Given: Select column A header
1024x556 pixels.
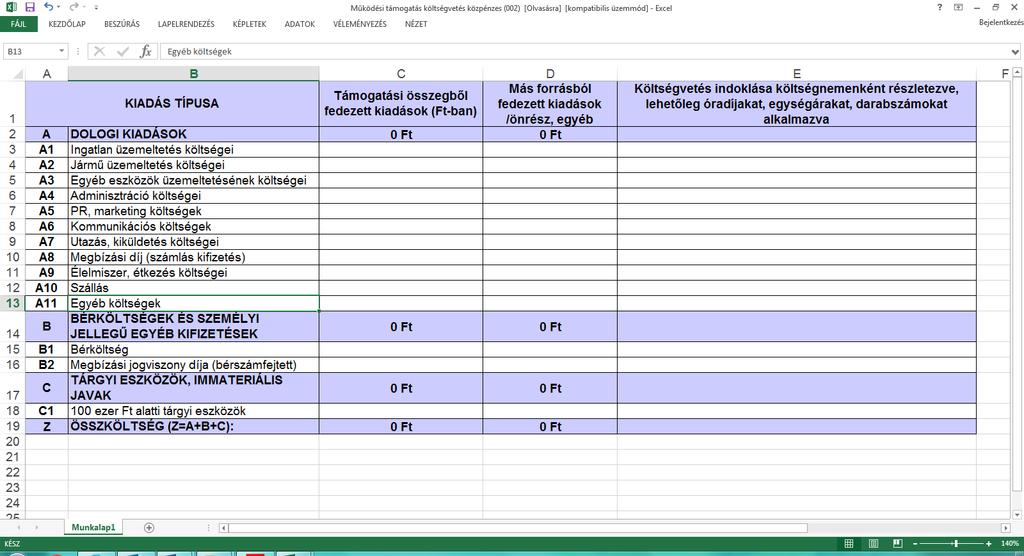Looking at the screenshot, I should point(46,74).
